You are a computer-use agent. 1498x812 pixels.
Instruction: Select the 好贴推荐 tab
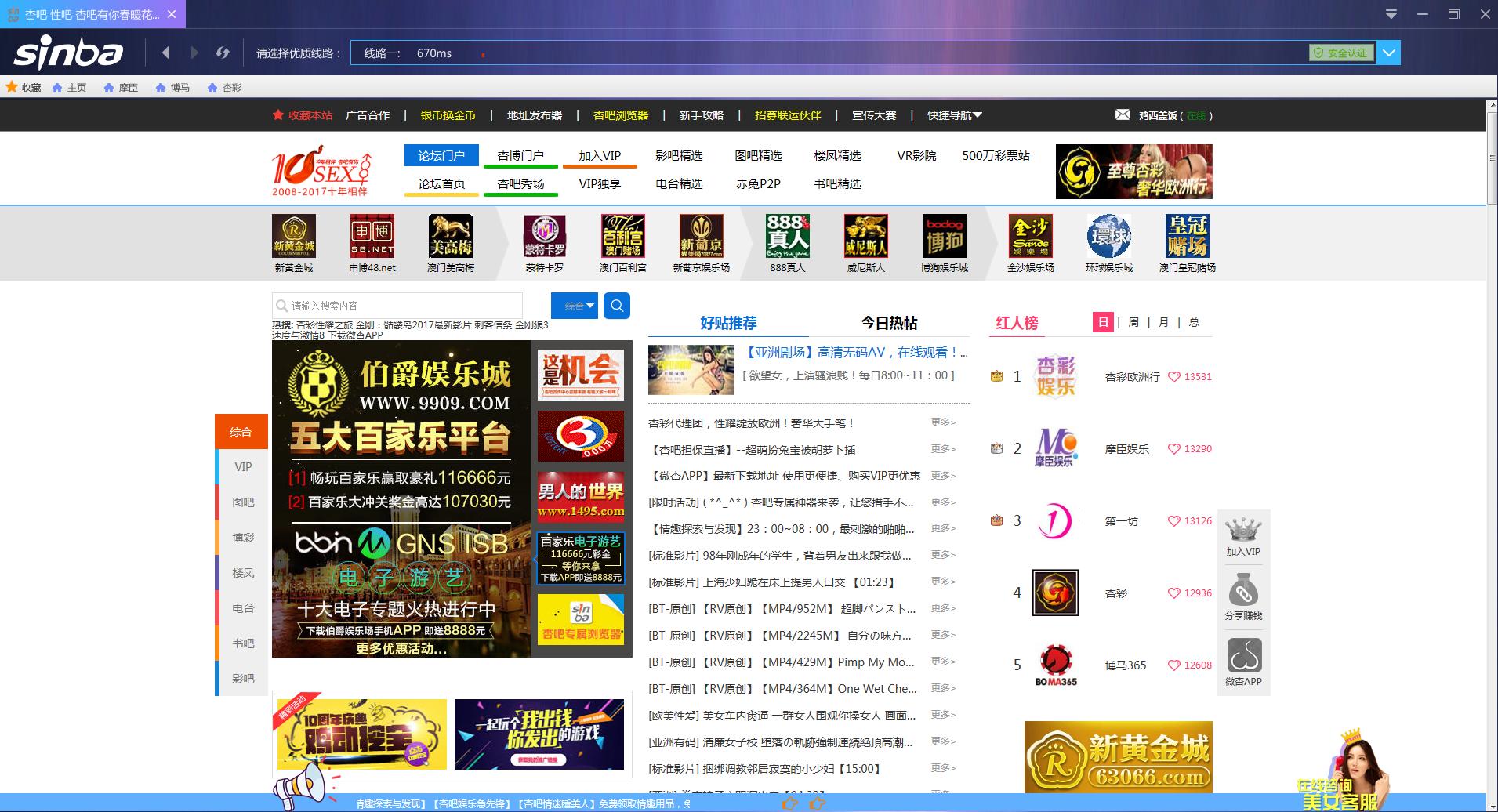pyautogui.click(x=728, y=323)
